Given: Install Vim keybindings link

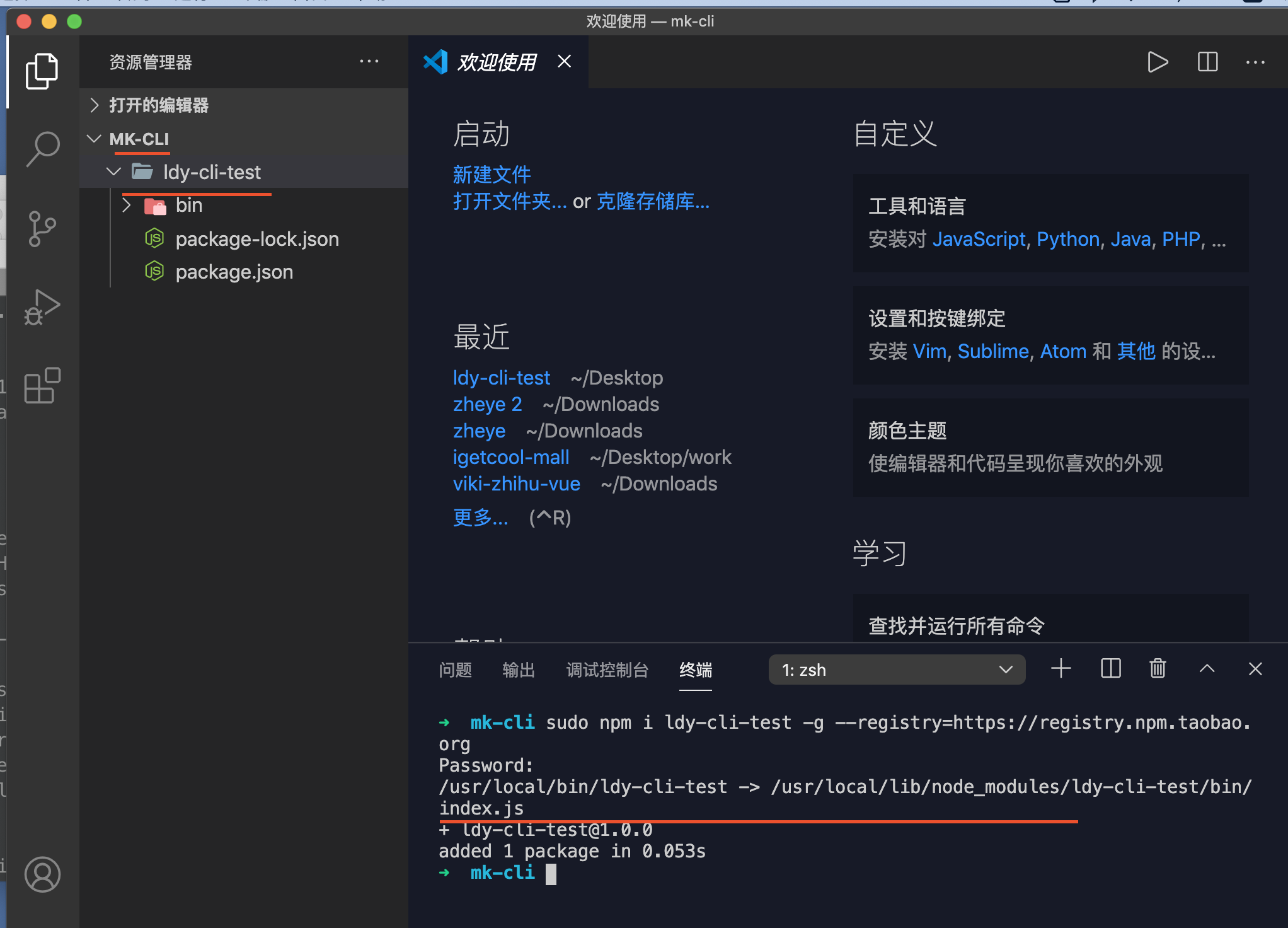Looking at the screenshot, I should coord(929,352).
